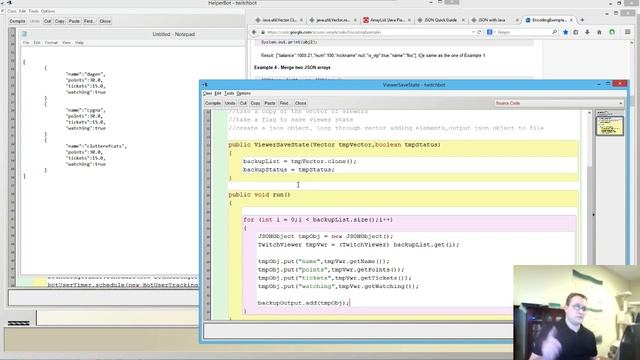Image resolution: width=640 pixels, height=360 pixels.
Task: Click the browser back arrow button
Action: click(254, 32)
